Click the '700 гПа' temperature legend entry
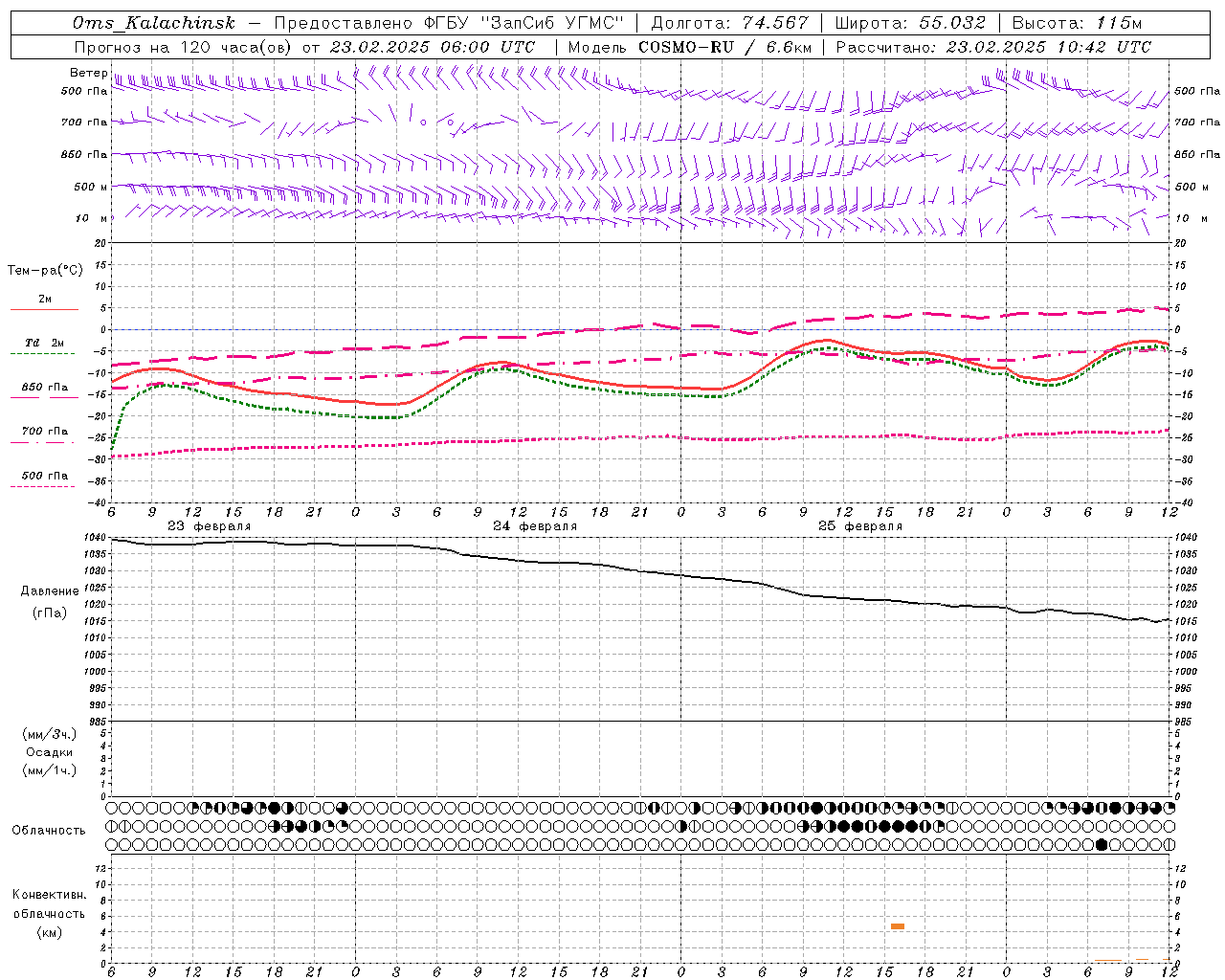Viewport: 1225px width, 980px height. coord(45,432)
